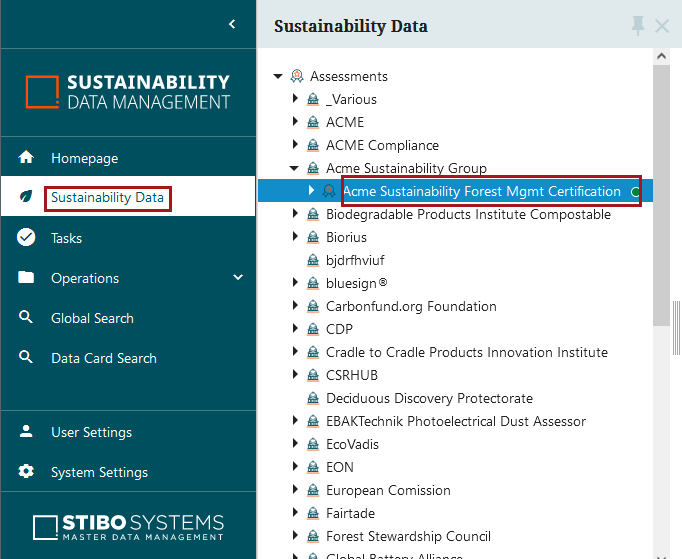682x559 pixels.
Task: Click the User Settings person icon
Action: [27, 432]
